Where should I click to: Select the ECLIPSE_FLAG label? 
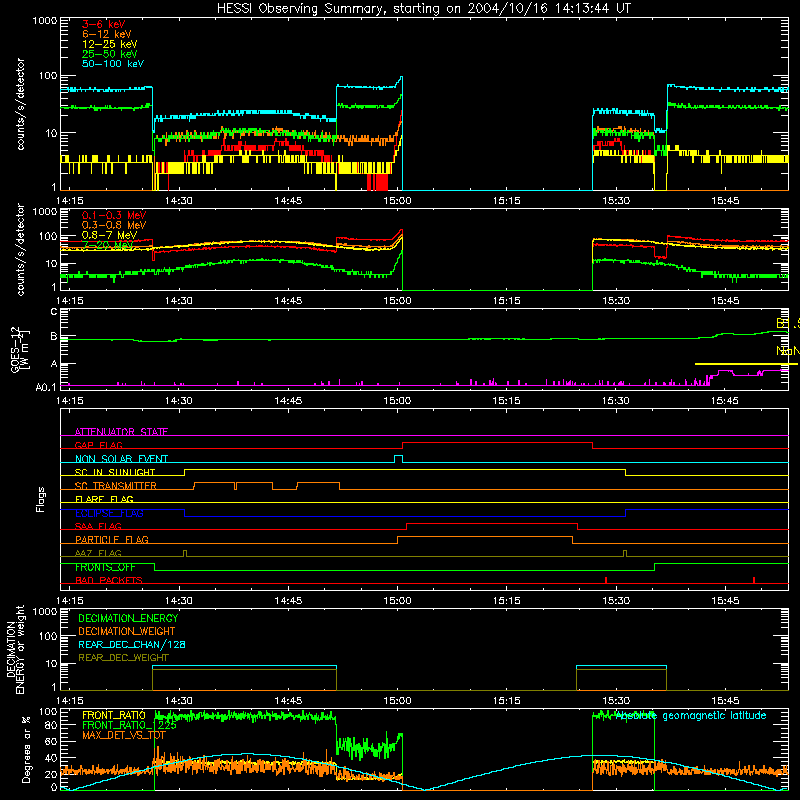[109, 513]
